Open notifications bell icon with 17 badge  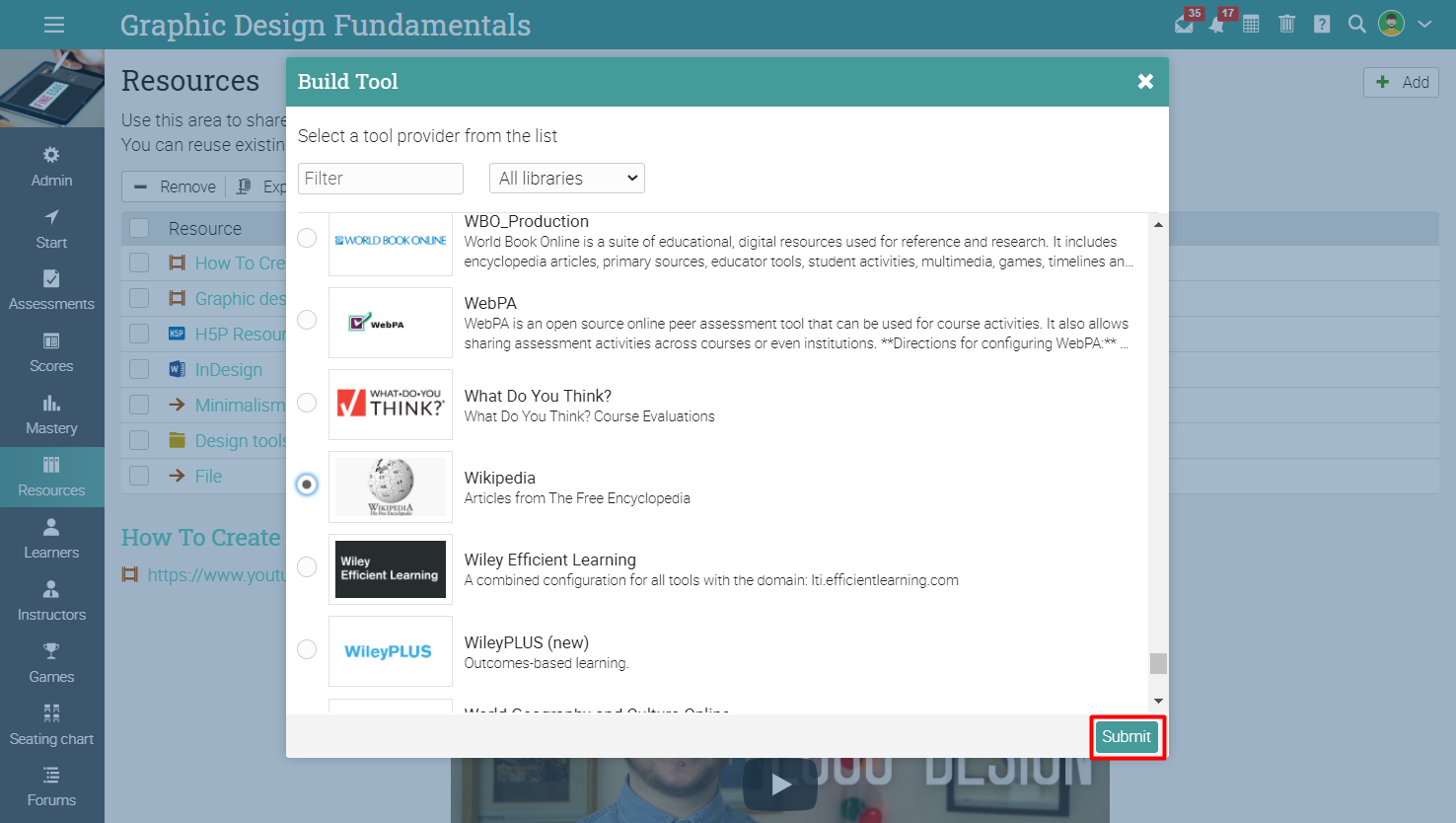coord(1217,24)
